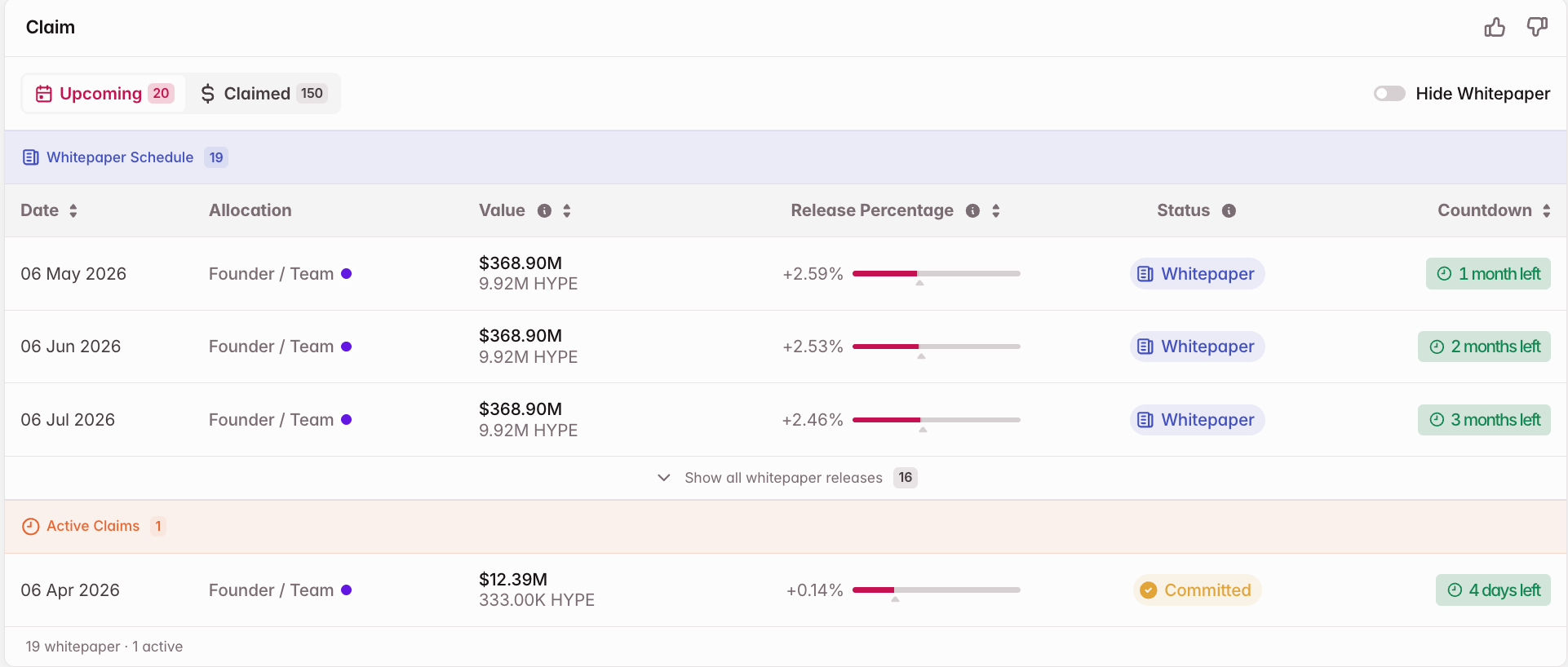The height and width of the screenshot is (667, 1568).
Task: Toggle the Hide Whitepaper switch
Action: tap(1389, 94)
